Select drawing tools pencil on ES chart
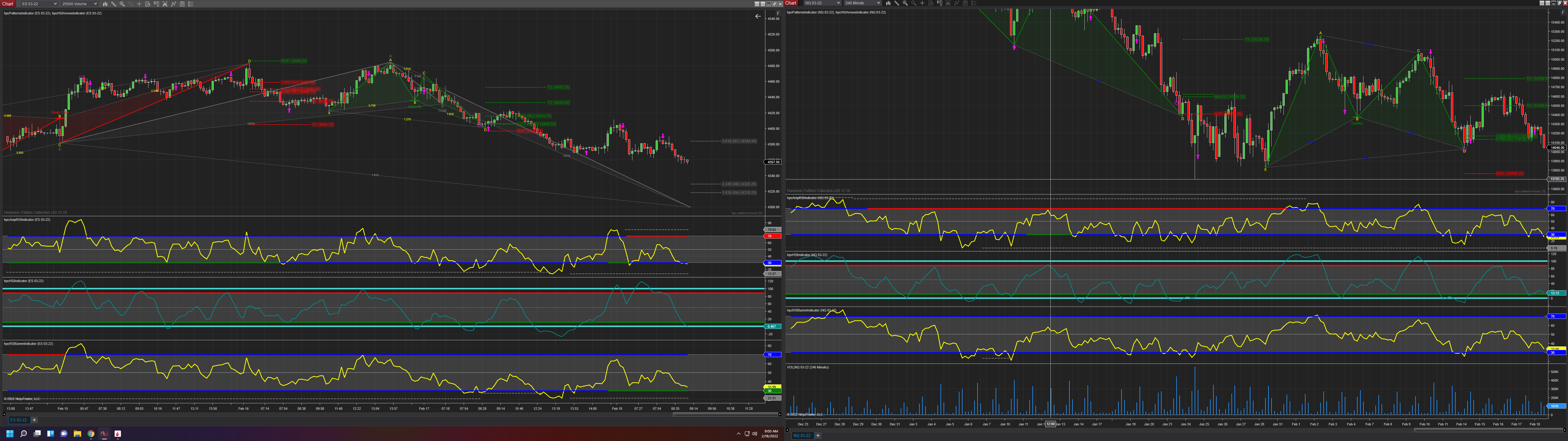 114,4
